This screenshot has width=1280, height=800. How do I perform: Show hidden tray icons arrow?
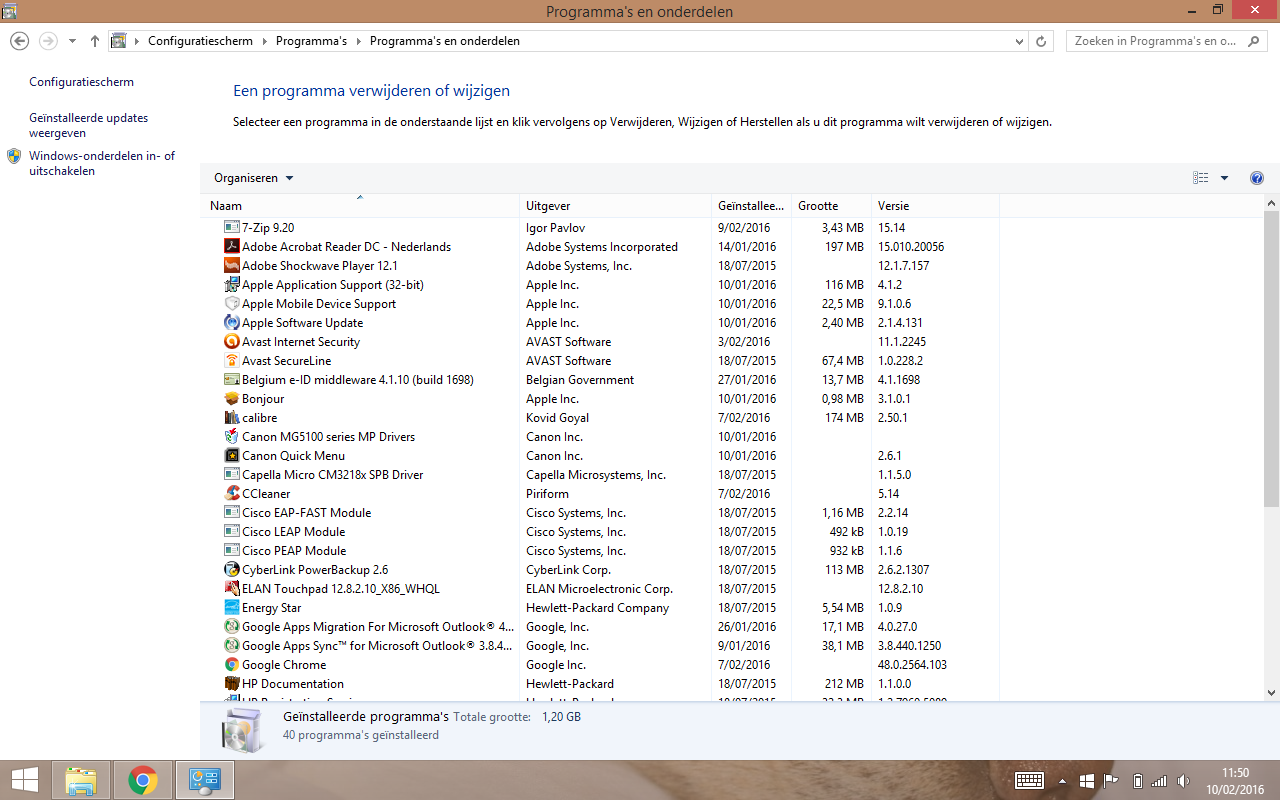(1062, 781)
